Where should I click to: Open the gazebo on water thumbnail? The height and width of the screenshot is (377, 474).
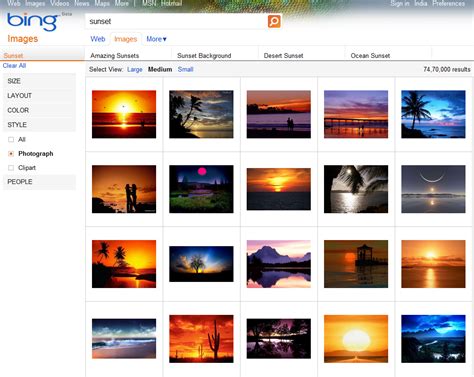pos(356,264)
